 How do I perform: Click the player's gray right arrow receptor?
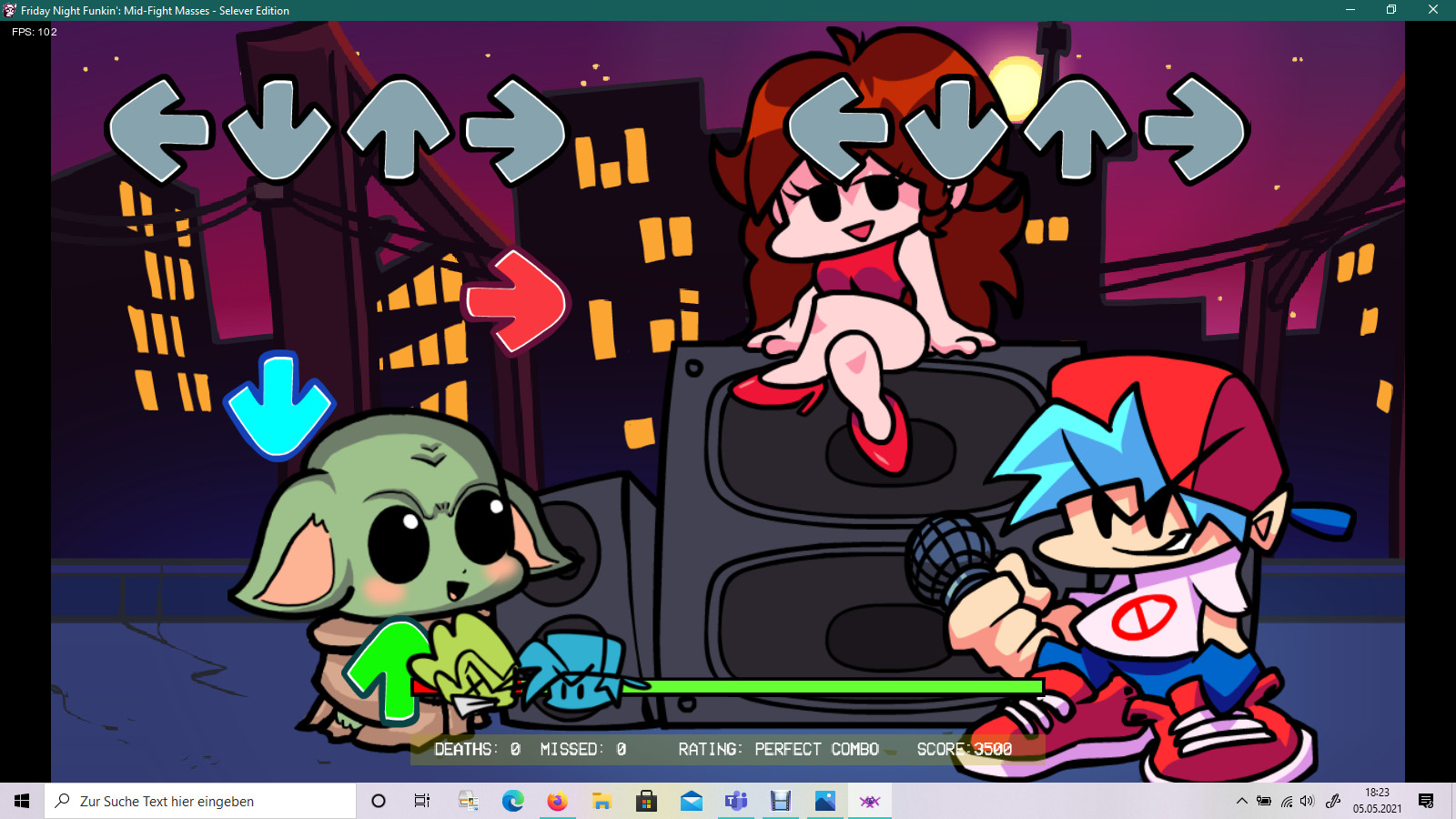tap(1195, 129)
